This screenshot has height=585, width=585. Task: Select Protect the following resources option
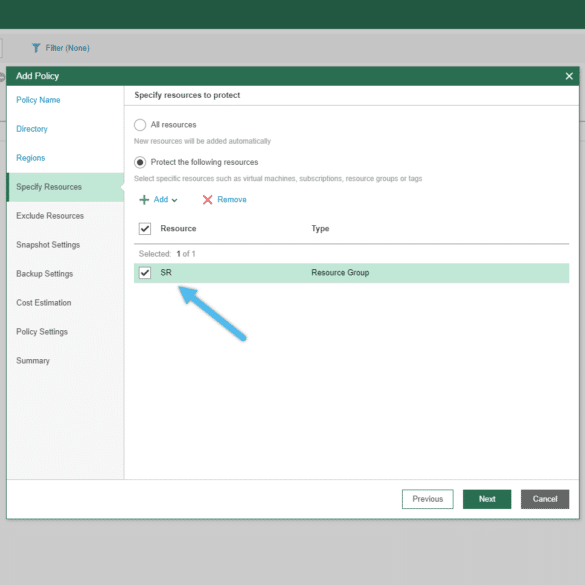(x=140, y=162)
